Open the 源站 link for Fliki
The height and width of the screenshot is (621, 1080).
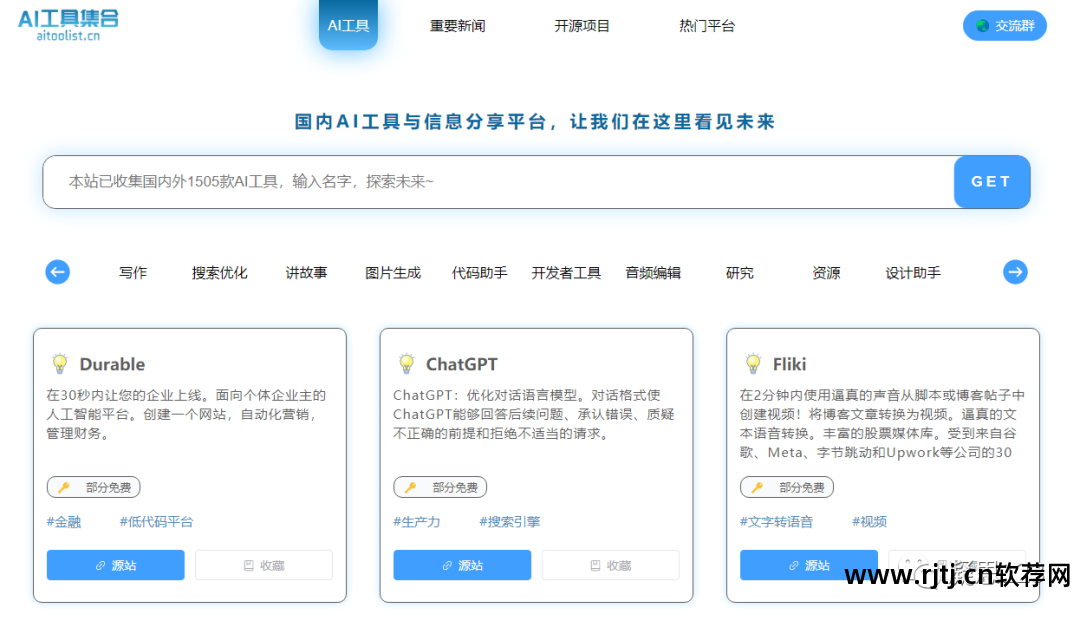(809, 565)
